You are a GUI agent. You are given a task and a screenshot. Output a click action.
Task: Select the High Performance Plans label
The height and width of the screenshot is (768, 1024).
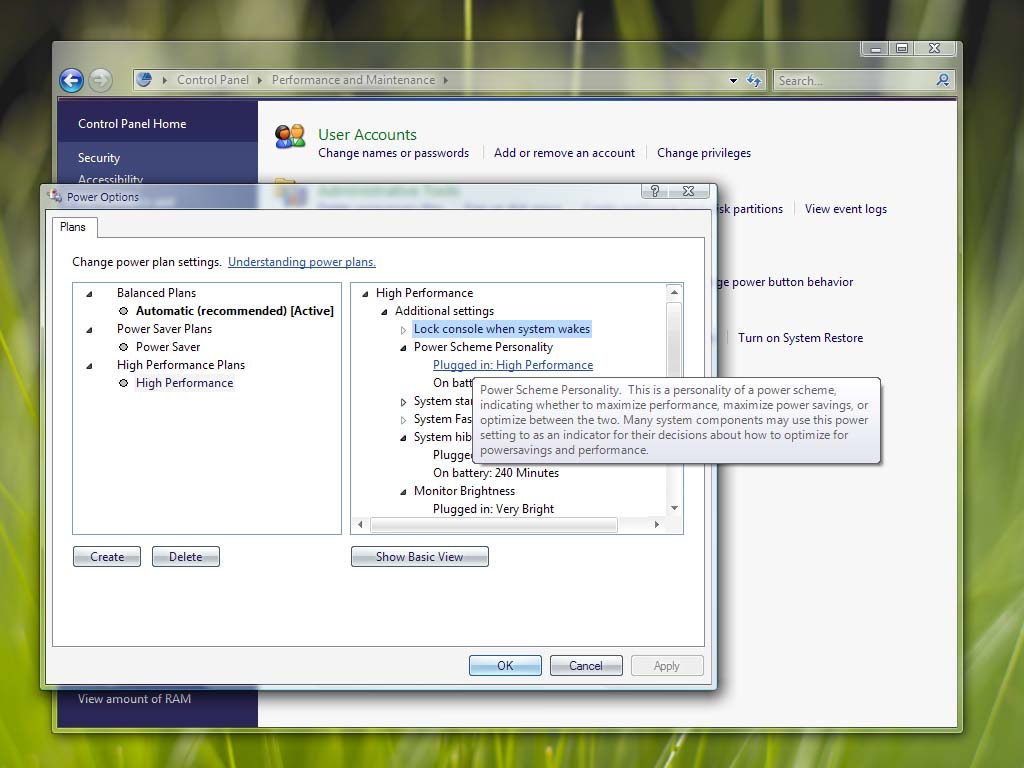181,364
